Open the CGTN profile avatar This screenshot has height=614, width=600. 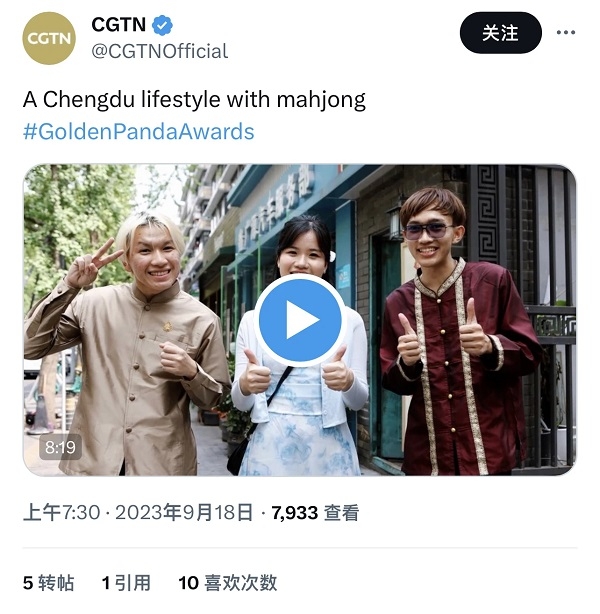point(49,38)
